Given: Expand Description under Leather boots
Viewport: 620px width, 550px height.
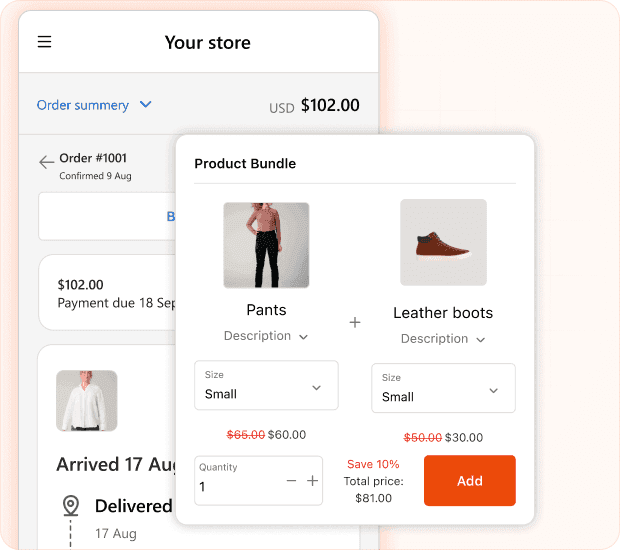Looking at the screenshot, I should [443, 339].
